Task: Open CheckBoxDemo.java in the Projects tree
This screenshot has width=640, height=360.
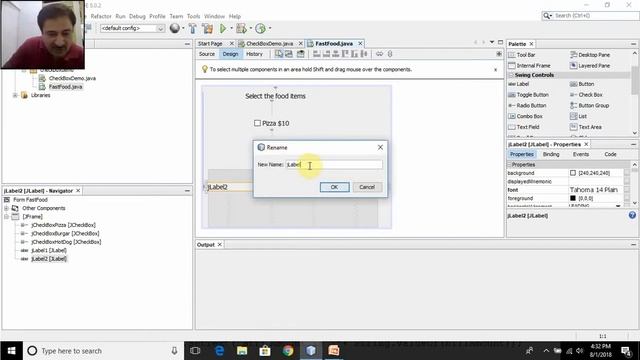Action: [72, 78]
